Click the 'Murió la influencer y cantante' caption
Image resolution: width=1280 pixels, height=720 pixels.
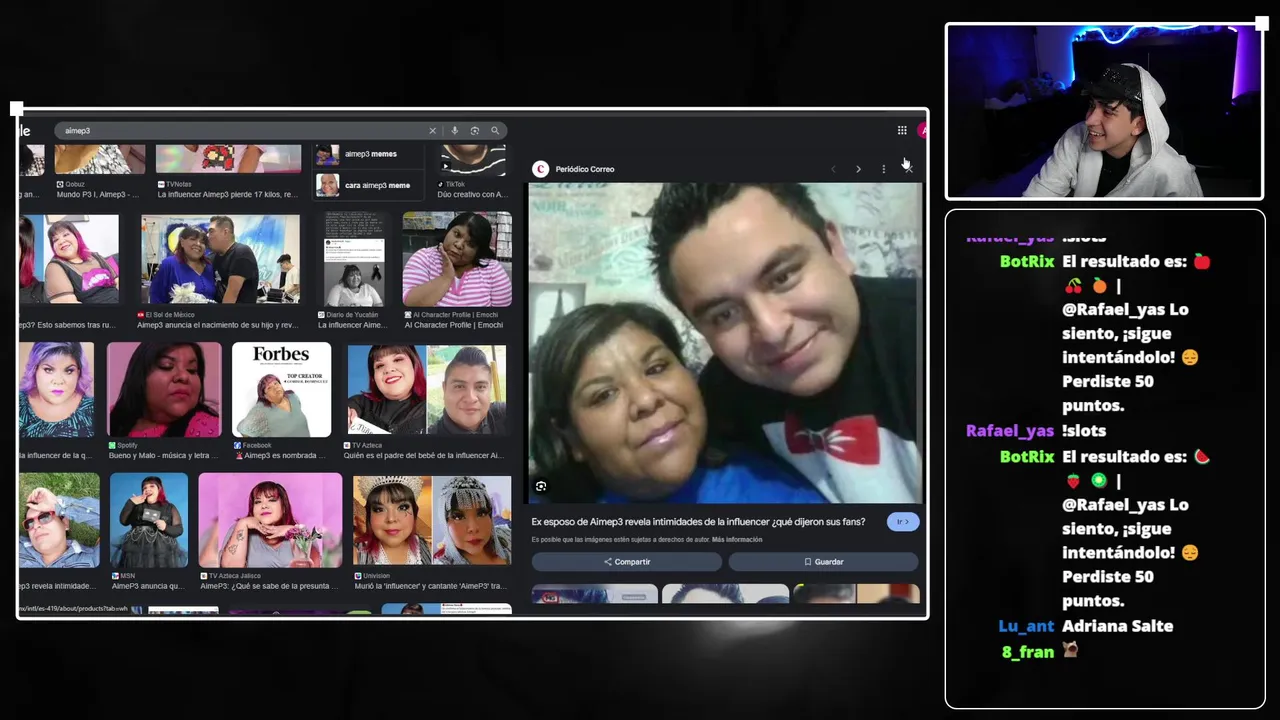pos(430,586)
